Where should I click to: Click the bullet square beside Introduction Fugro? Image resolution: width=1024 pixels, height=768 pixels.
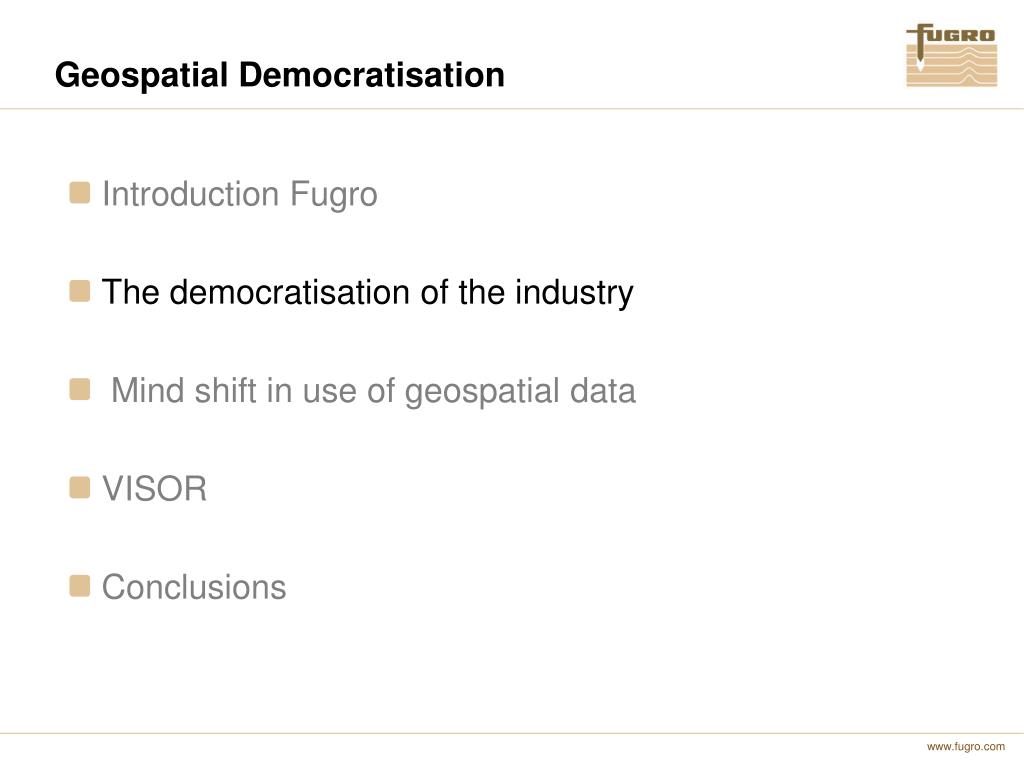tap(80, 193)
